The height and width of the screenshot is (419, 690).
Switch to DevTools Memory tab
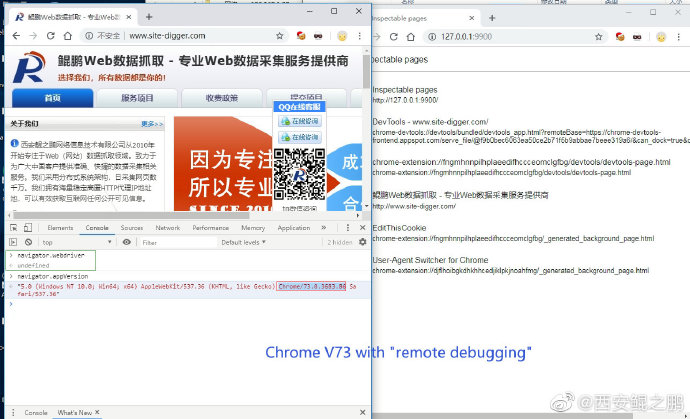pyautogui.click(x=253, y=228)
